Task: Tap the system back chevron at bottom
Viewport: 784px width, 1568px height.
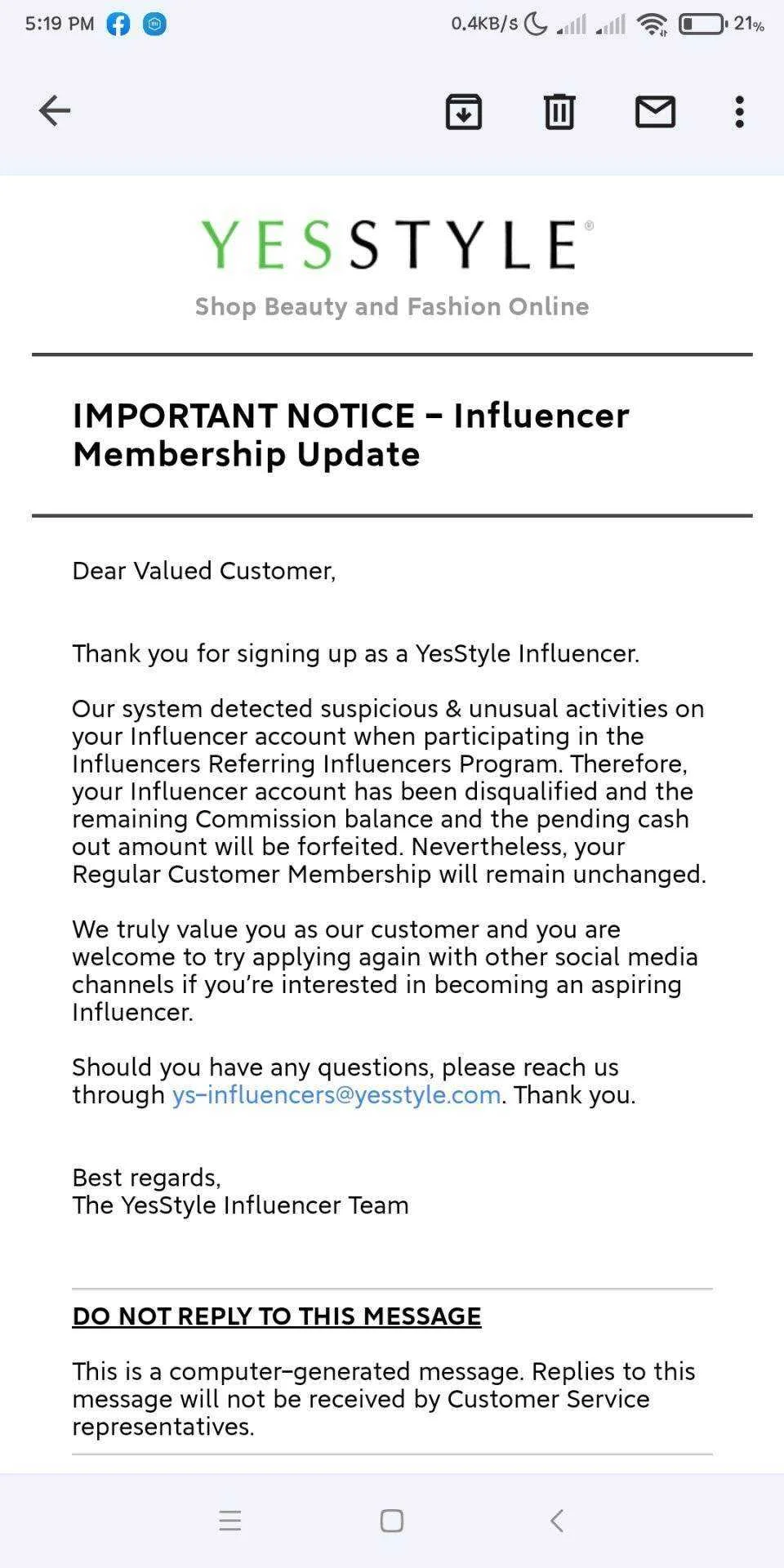Action: [x=557, y=1521]
